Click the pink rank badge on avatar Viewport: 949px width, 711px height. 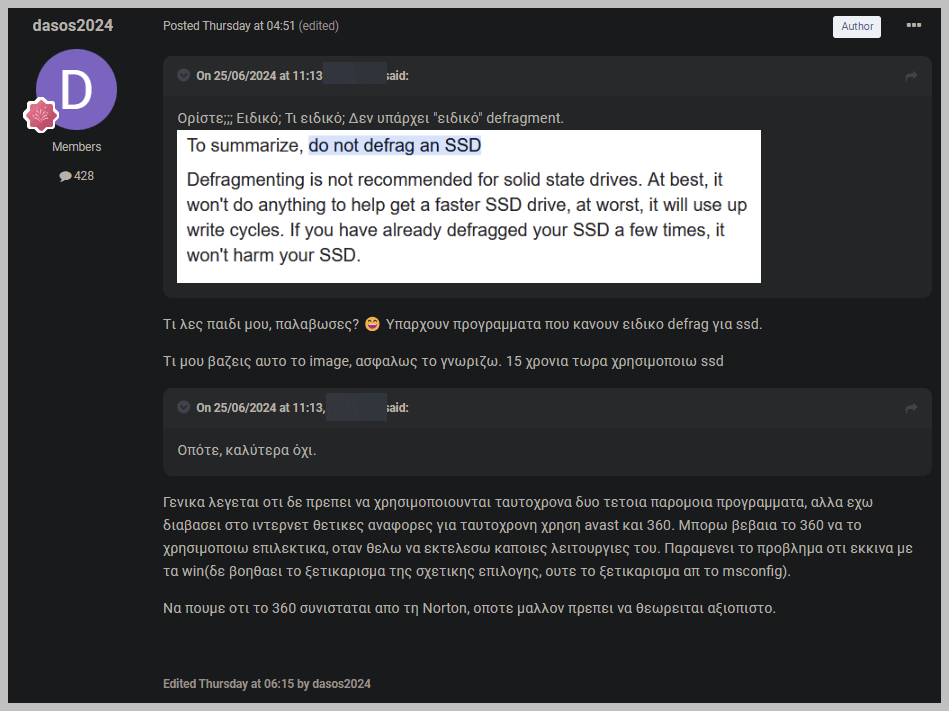41,114
